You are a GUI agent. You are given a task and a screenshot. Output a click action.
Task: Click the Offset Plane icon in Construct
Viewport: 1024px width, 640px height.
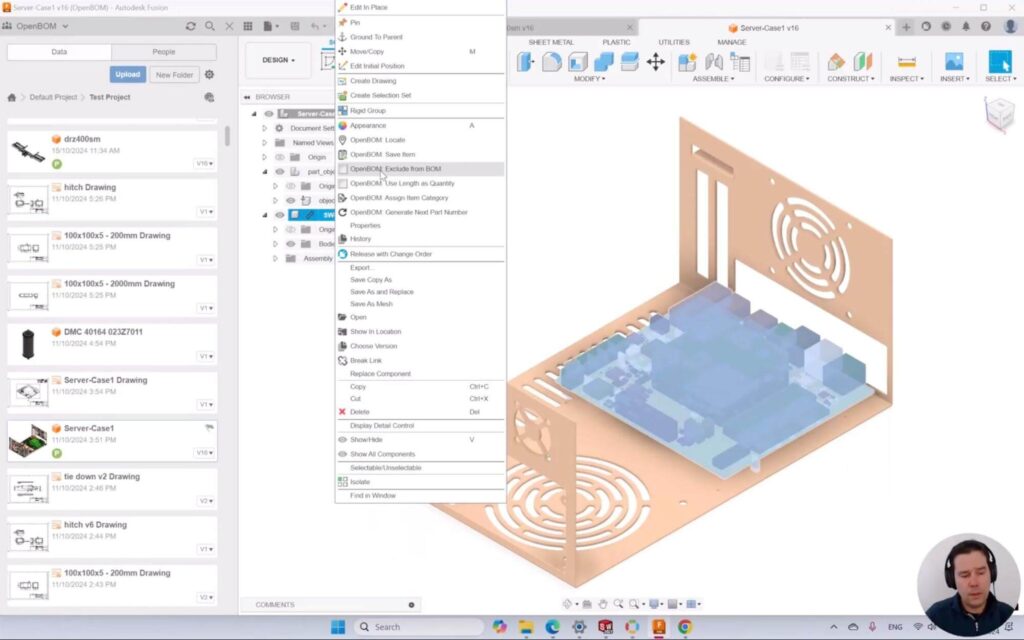pyautogui.click(x=836, y=61)
